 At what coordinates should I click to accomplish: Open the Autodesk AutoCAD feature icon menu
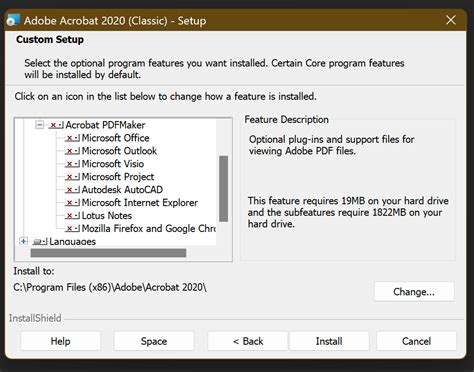click(x=72, y=190)
